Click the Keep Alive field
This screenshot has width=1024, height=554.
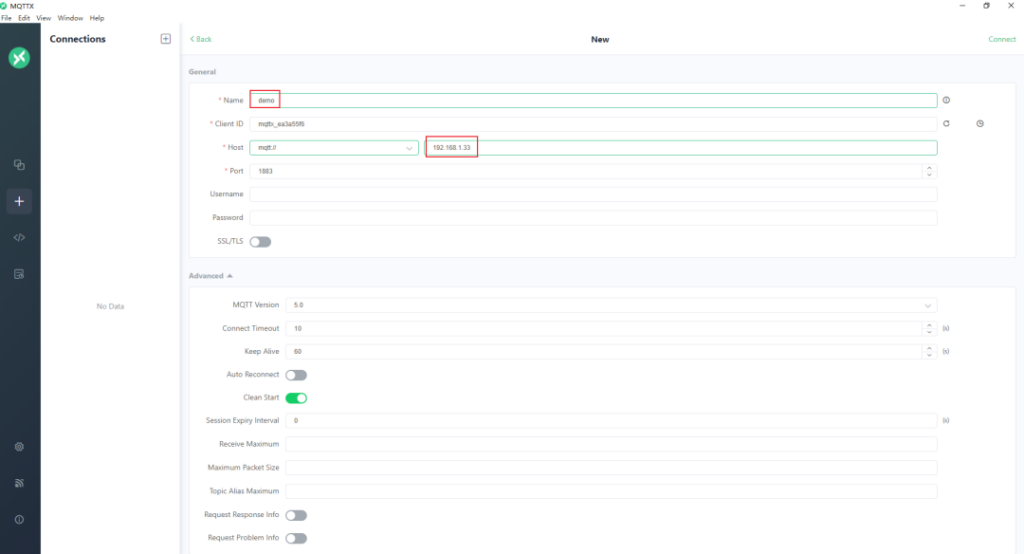click(604, 351)
